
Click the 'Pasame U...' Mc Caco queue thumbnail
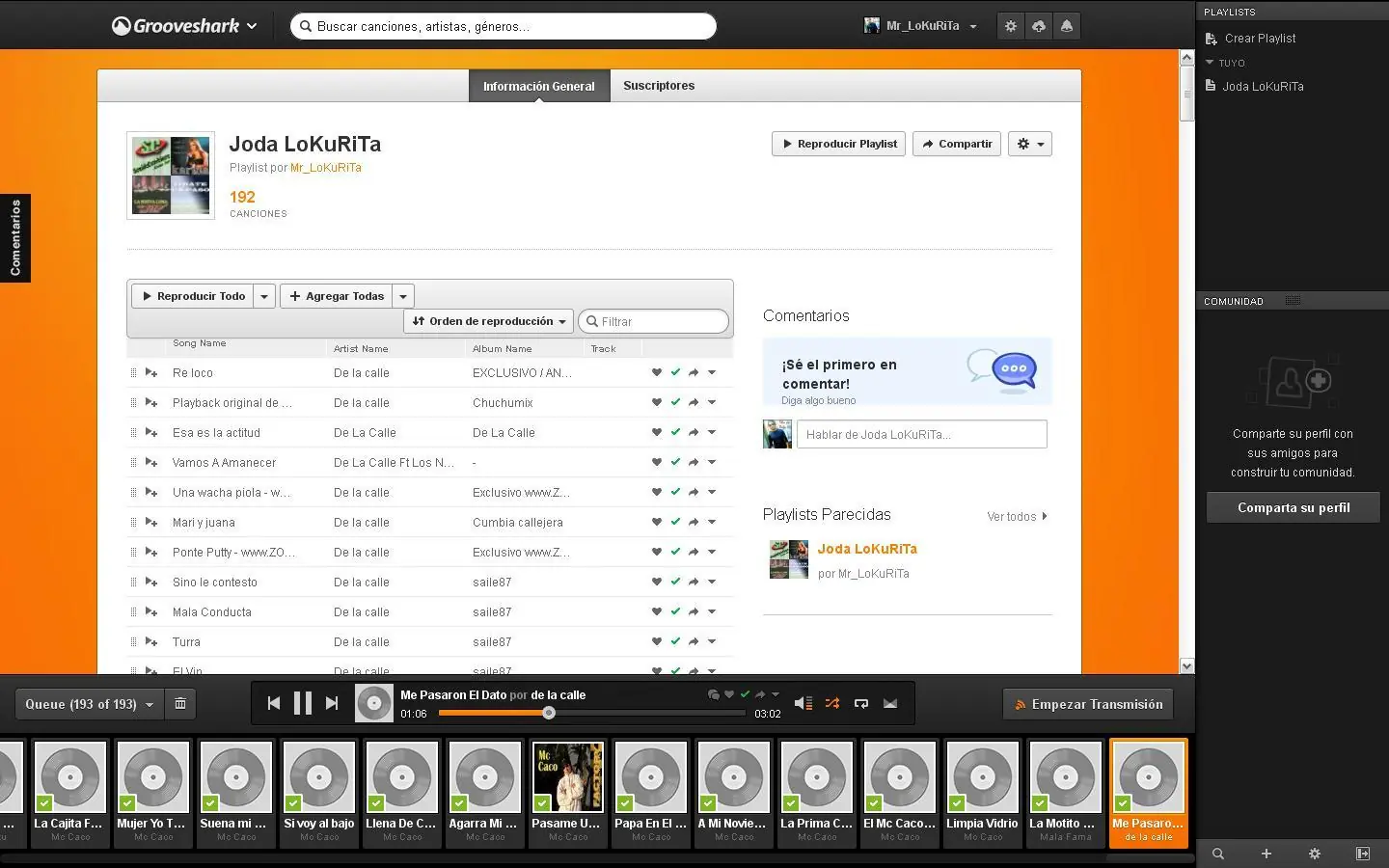(x=568, y=777)
